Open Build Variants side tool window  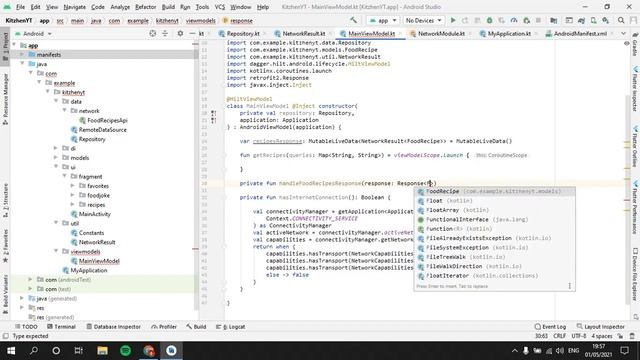5,293
